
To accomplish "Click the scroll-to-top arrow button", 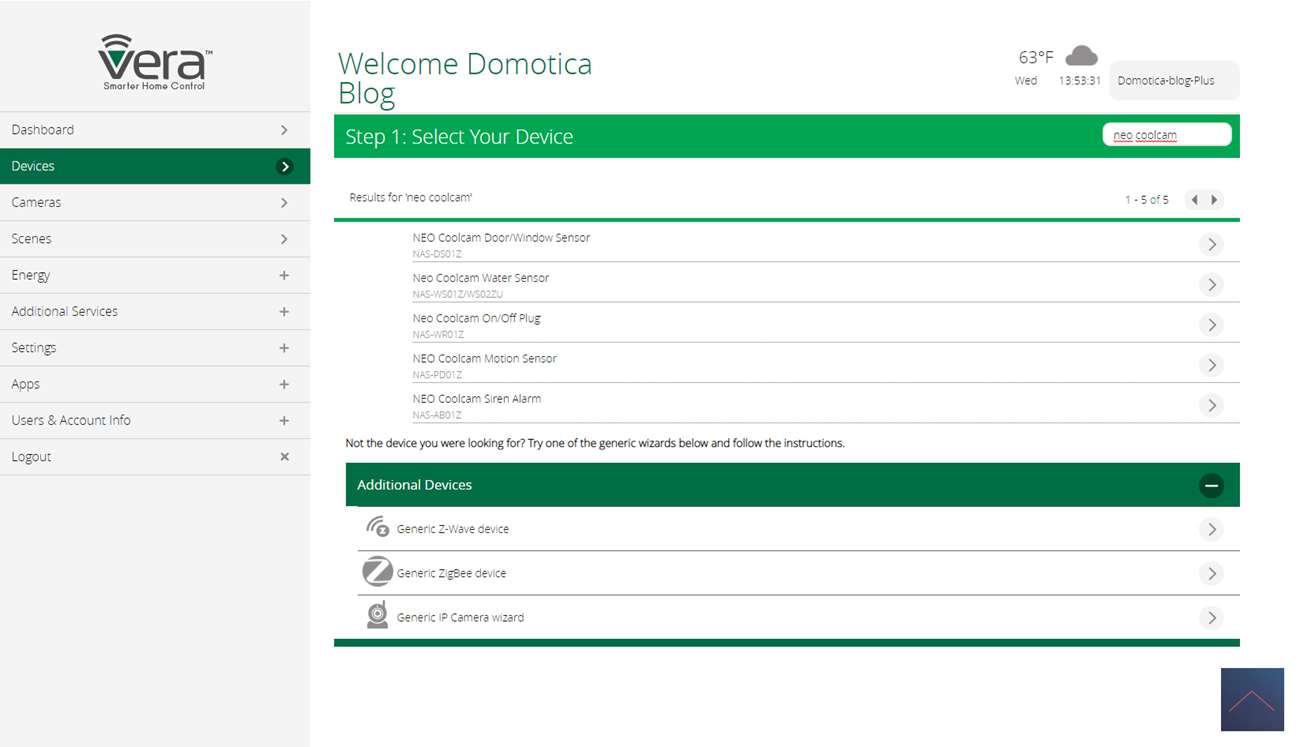I will (x=1251, y=700).
